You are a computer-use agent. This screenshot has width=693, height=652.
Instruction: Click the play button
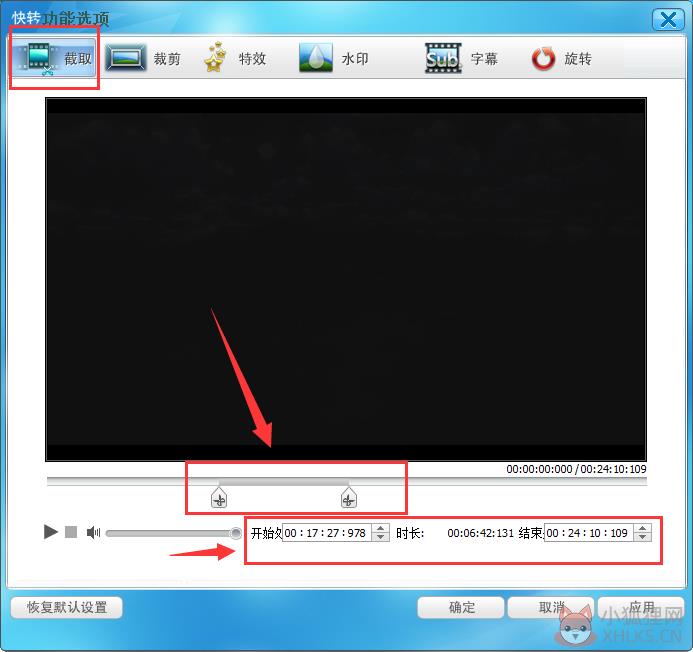[x=51, y=532]
